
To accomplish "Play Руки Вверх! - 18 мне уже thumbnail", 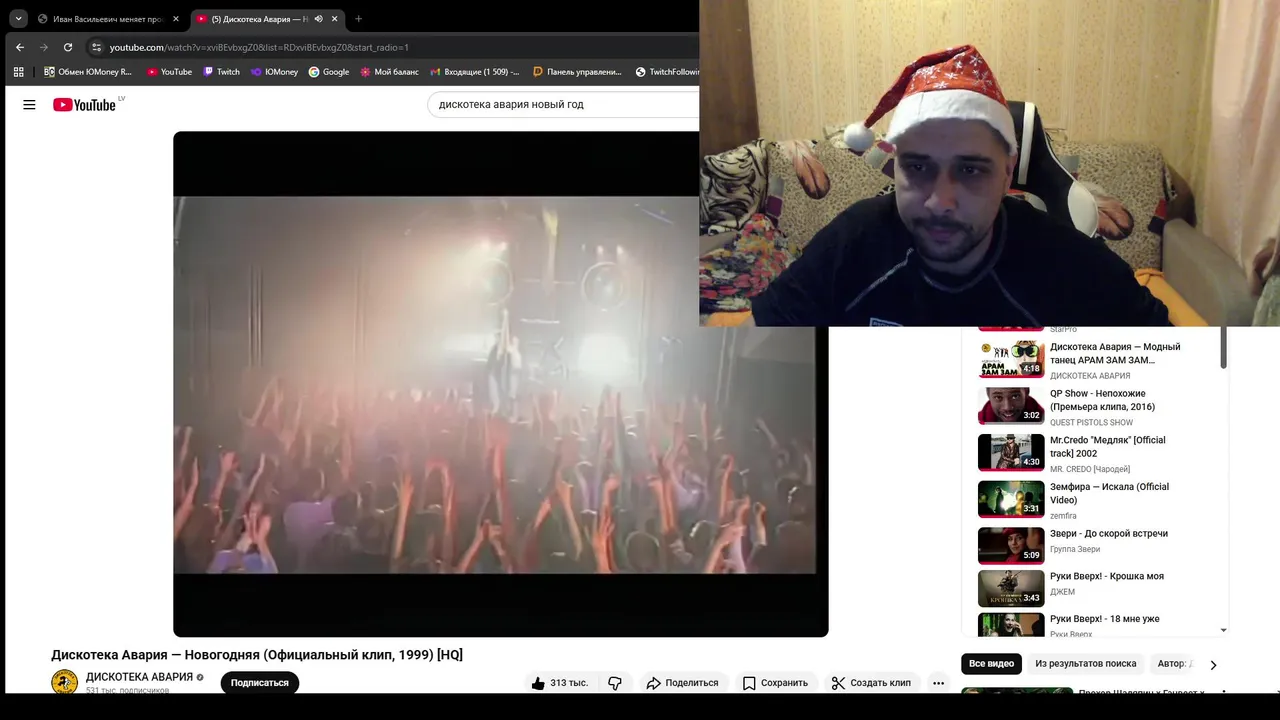I will pyautogui.click(x=1011, y=625).
